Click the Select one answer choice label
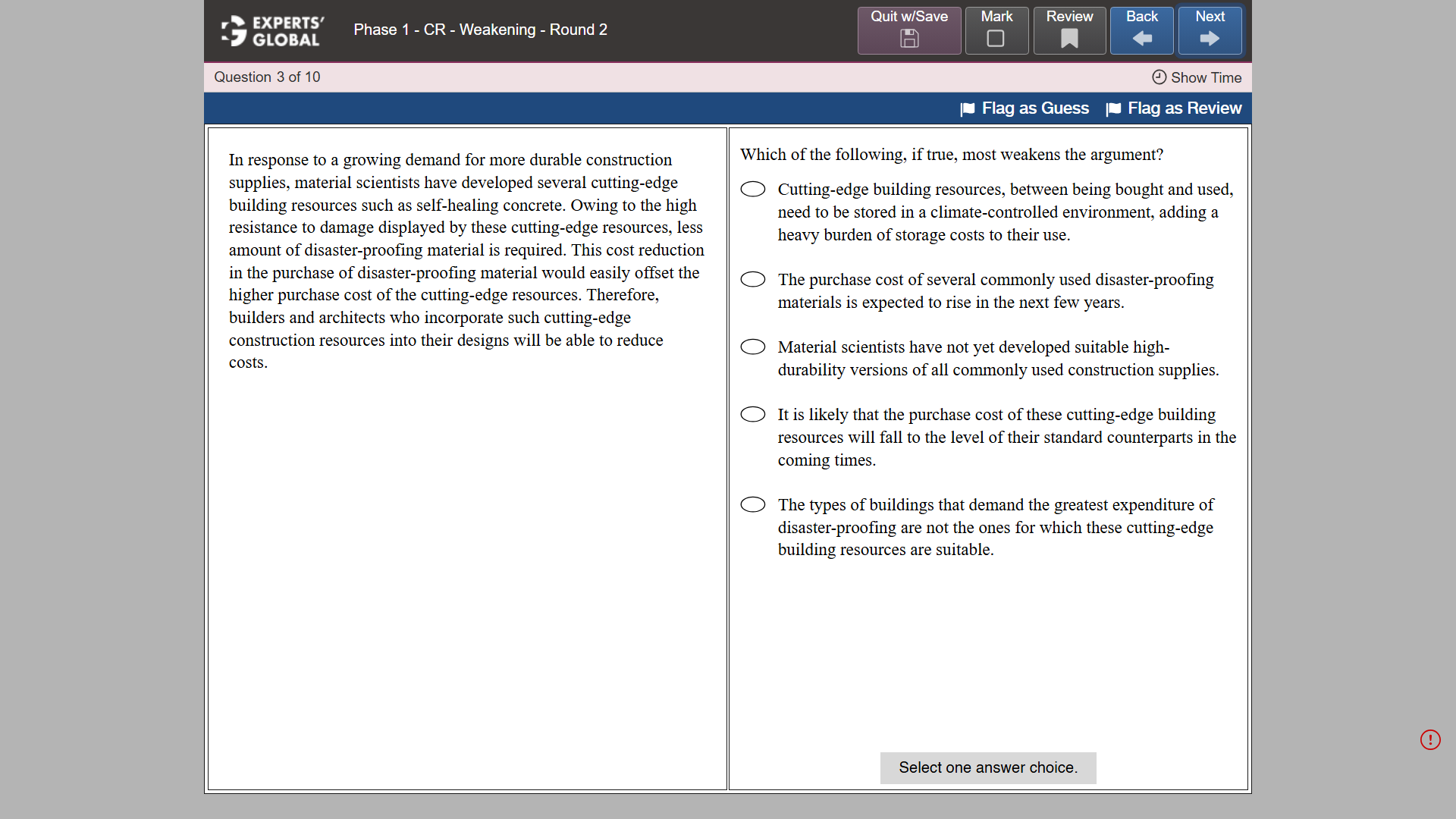This screenshot has height=819, width=1456. pyautogui.click(x=987, y=767)
